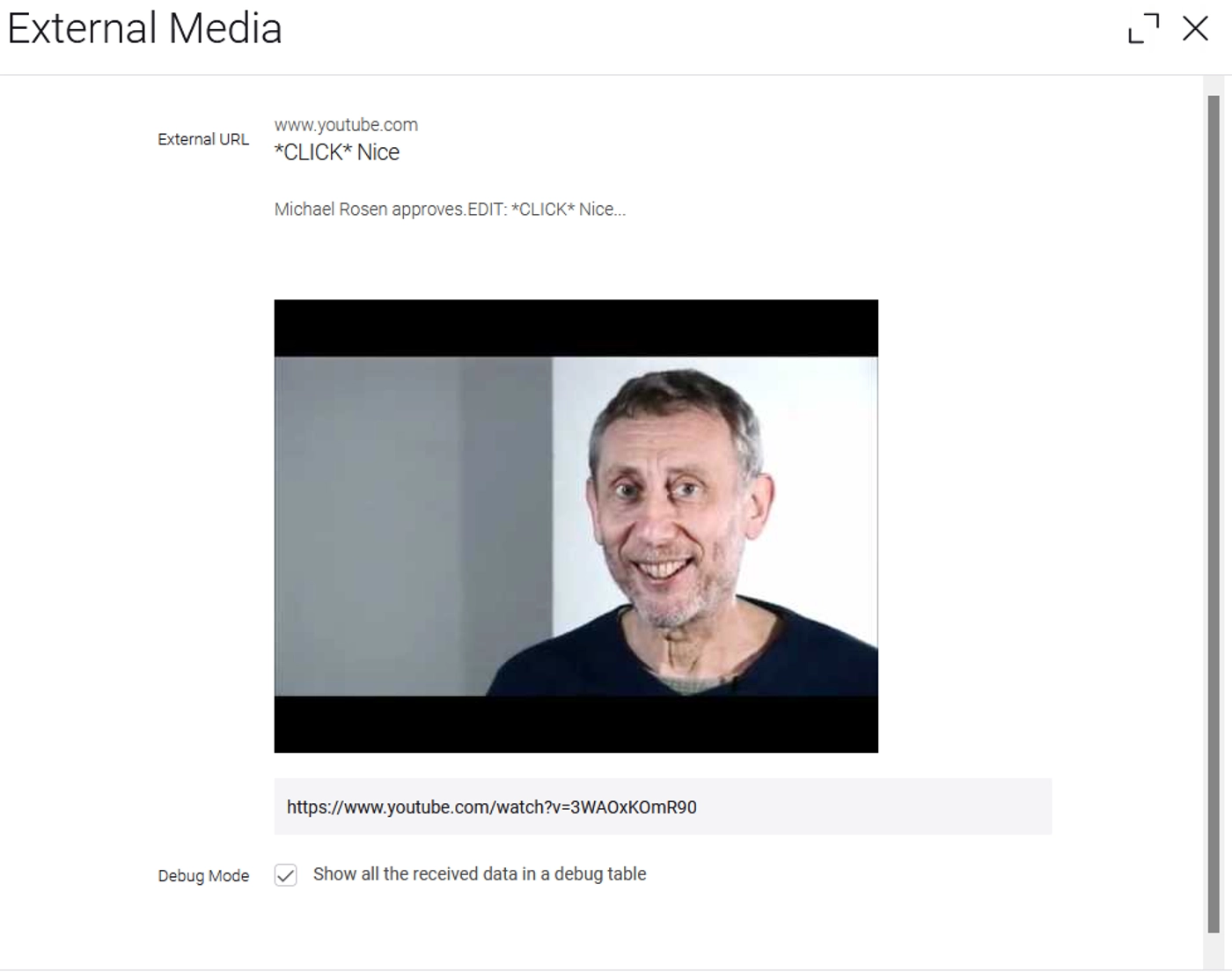This screenshot has width=1232, height=972.
Task: Click the Debug Mode field label
Action: [x=203, y=876]
